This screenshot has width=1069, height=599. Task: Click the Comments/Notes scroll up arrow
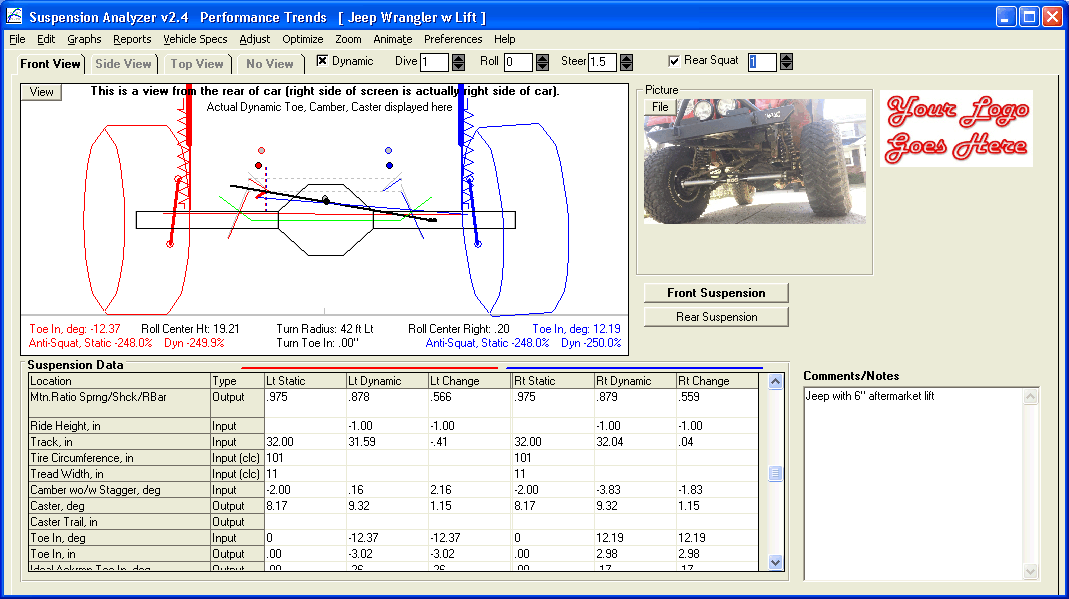[x=1031, y=396]
